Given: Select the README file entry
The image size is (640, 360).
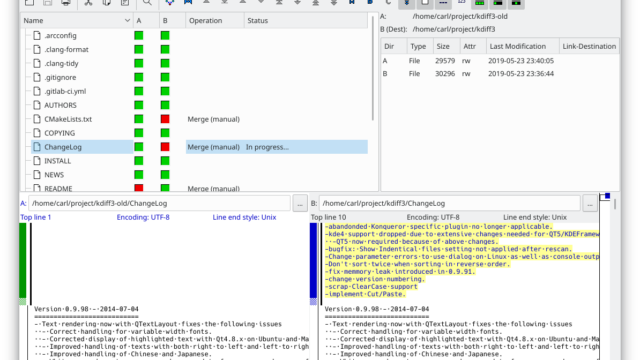Looking at the screenshot, I should [x=58, y=188].
